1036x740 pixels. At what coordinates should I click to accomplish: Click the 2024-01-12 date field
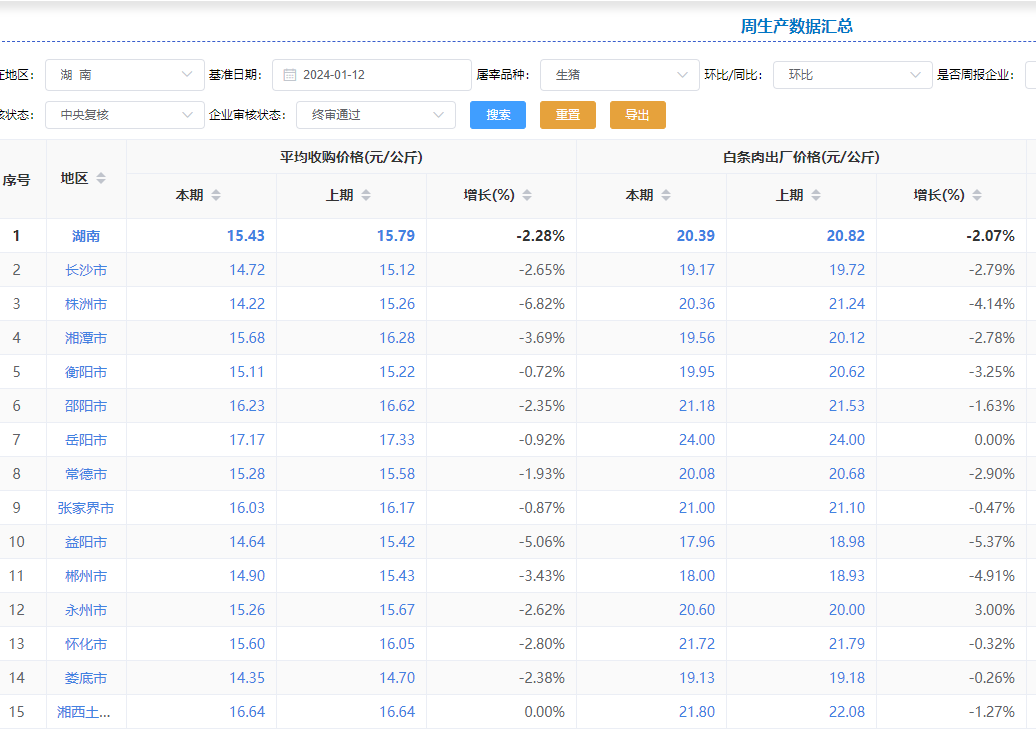(x=372, y=75)
